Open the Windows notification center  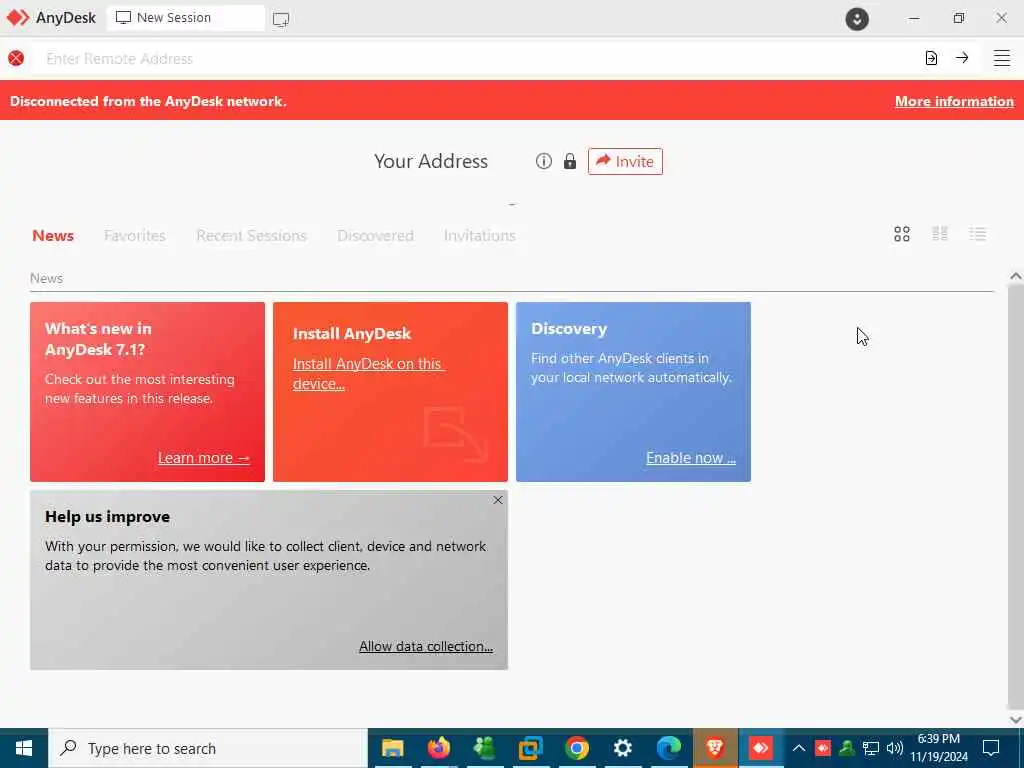991,748
